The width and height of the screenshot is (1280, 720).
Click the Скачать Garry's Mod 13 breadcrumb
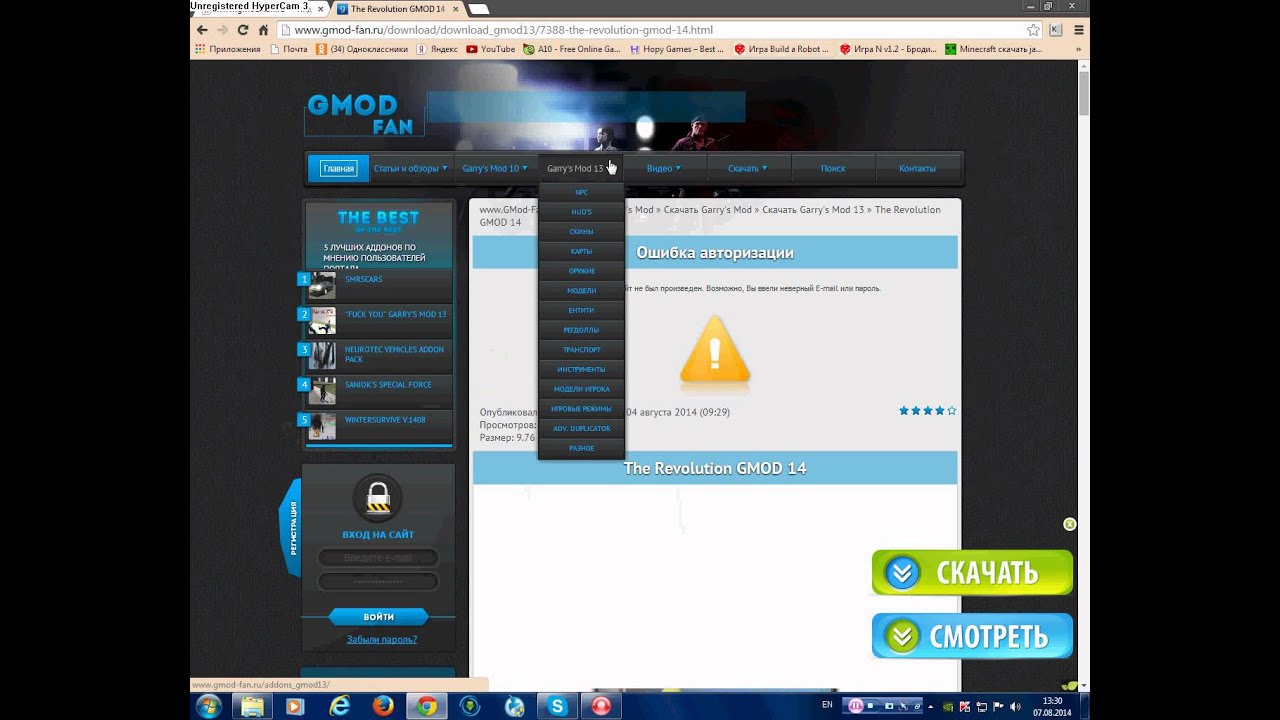[813, 210]
